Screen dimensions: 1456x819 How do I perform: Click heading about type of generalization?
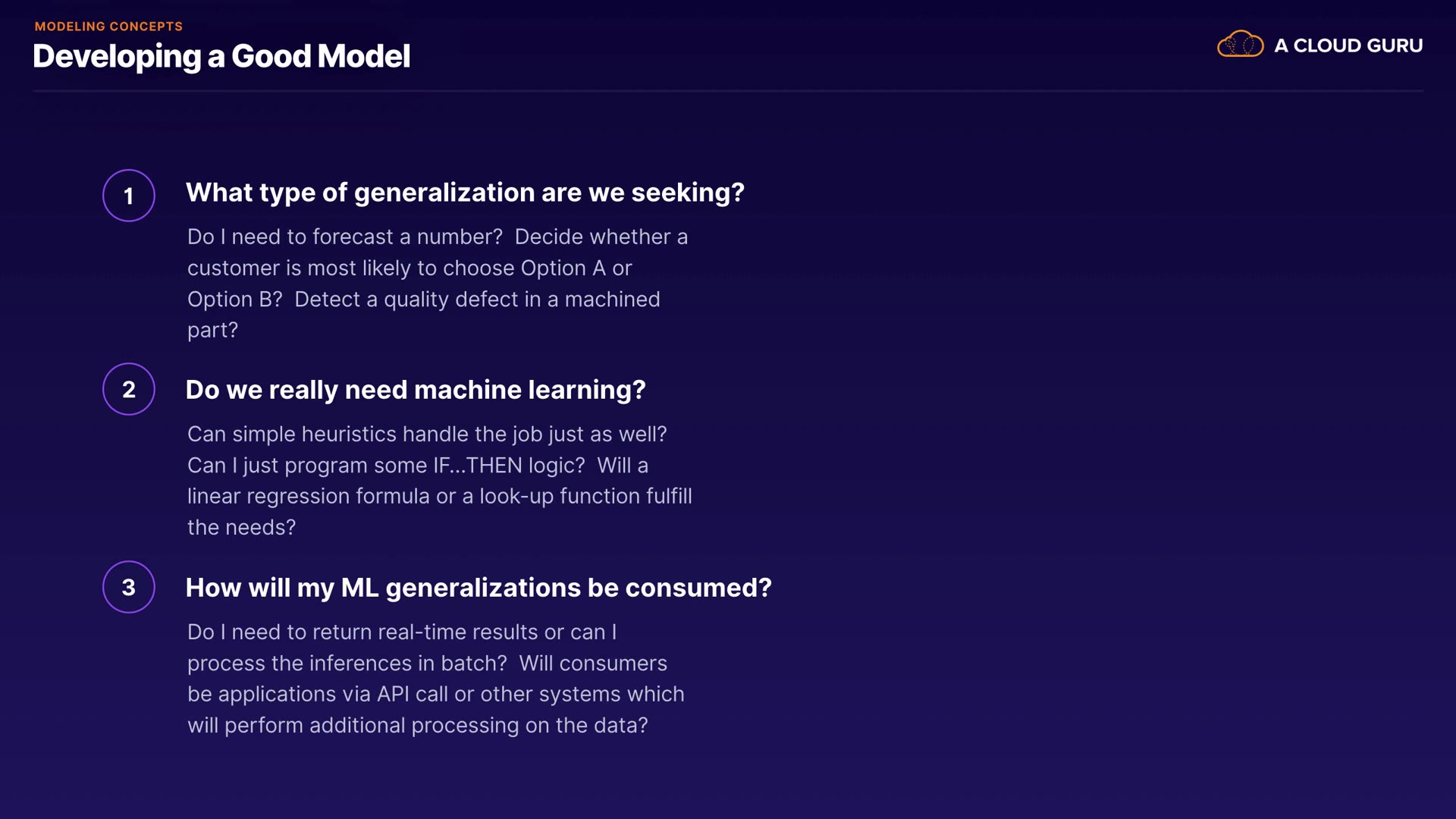(465, 193)
